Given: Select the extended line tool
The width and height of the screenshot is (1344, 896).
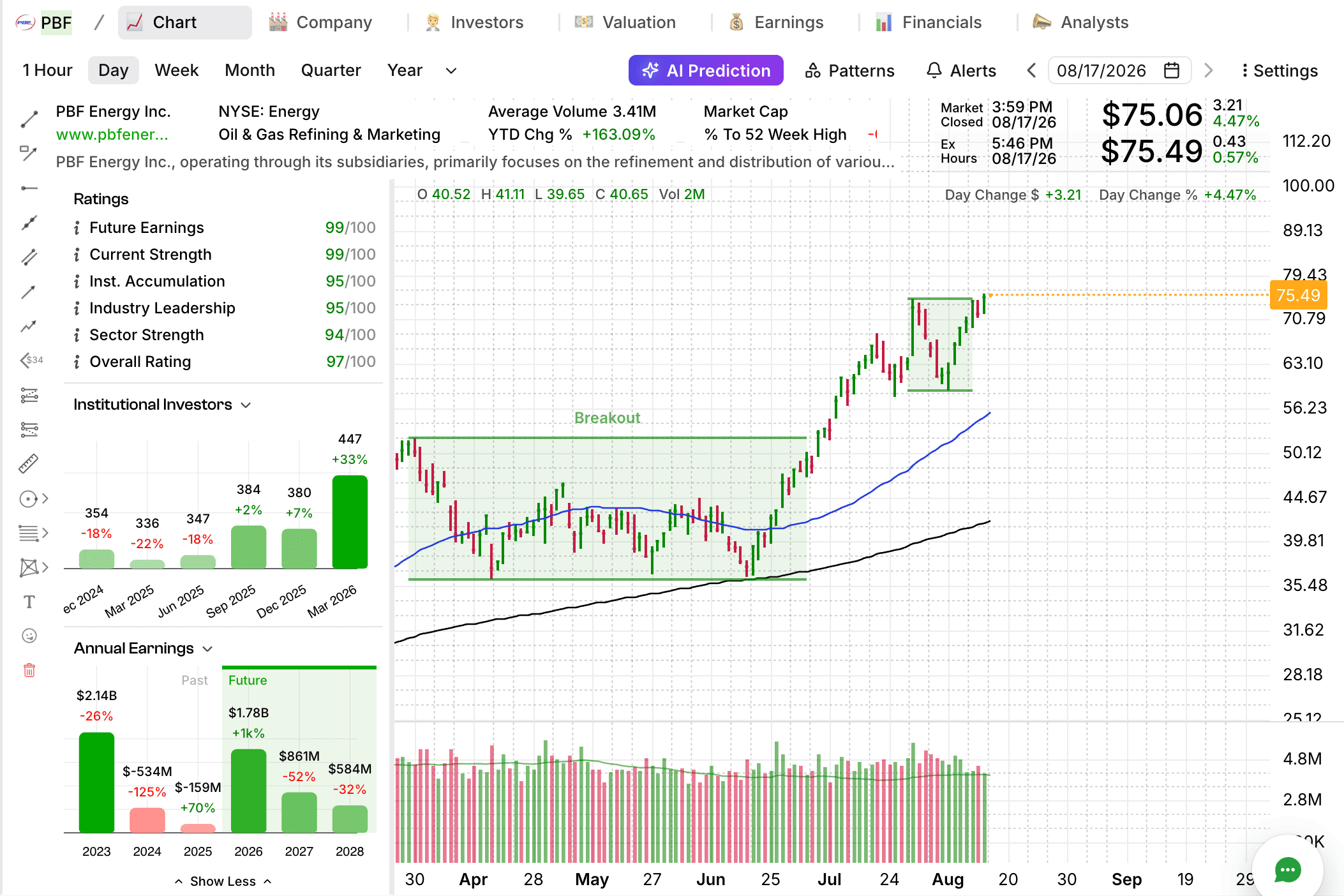Looking at the screenshot, I should pos(29,223).
